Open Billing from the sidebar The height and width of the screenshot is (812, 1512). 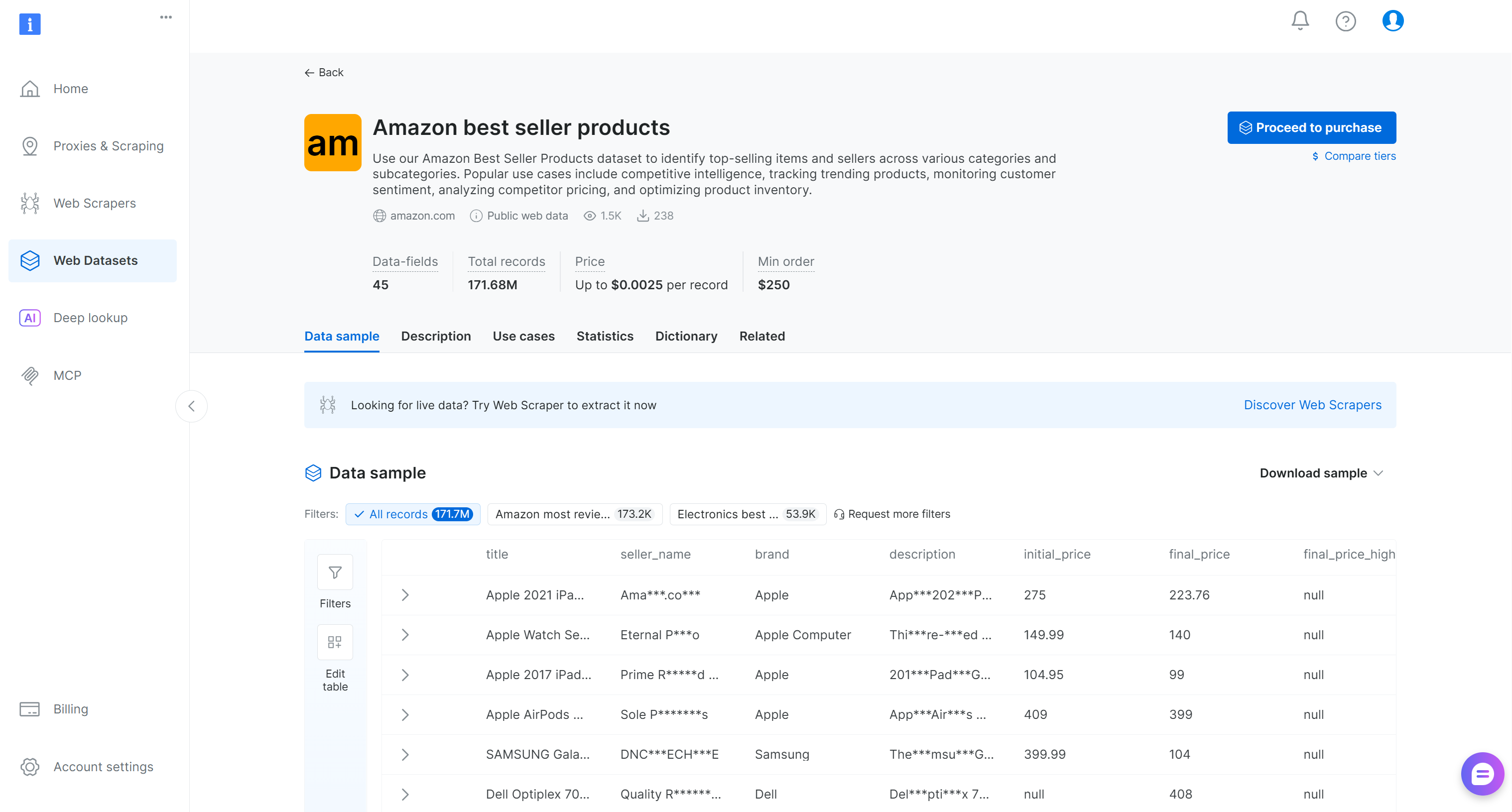click(x=70, y=708)
